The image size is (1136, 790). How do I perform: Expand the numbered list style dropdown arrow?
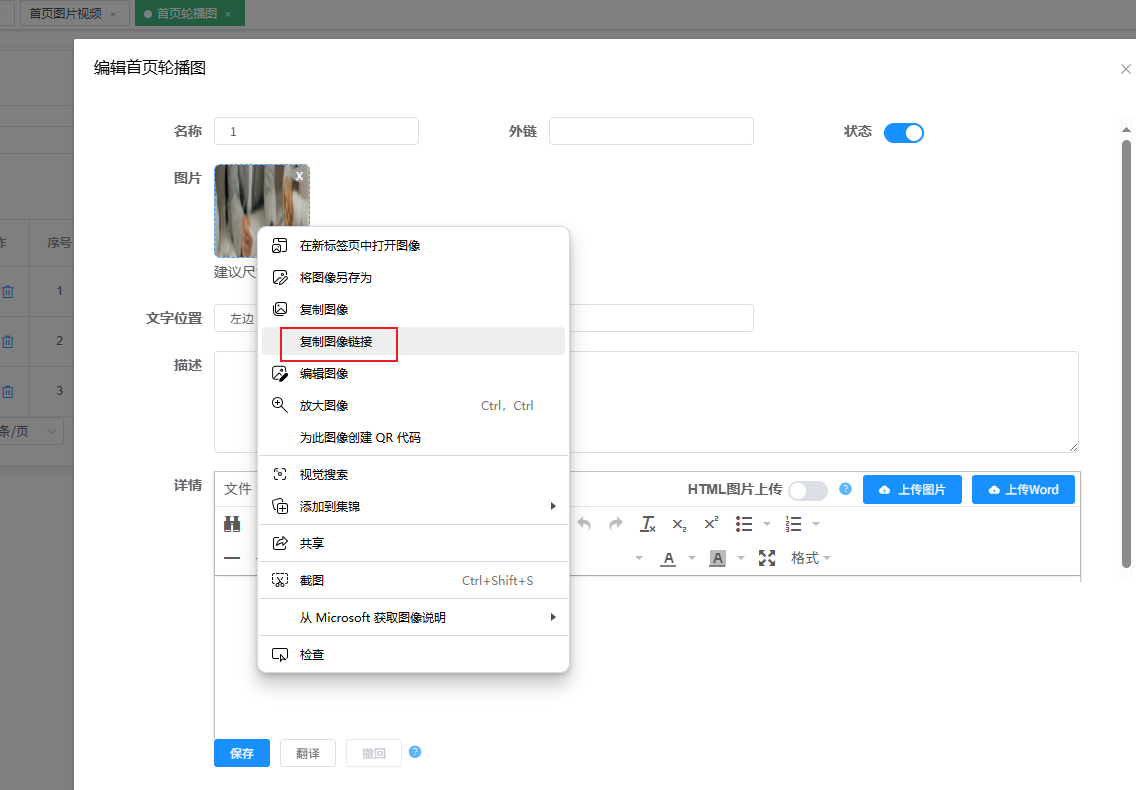tap(816, 524)
